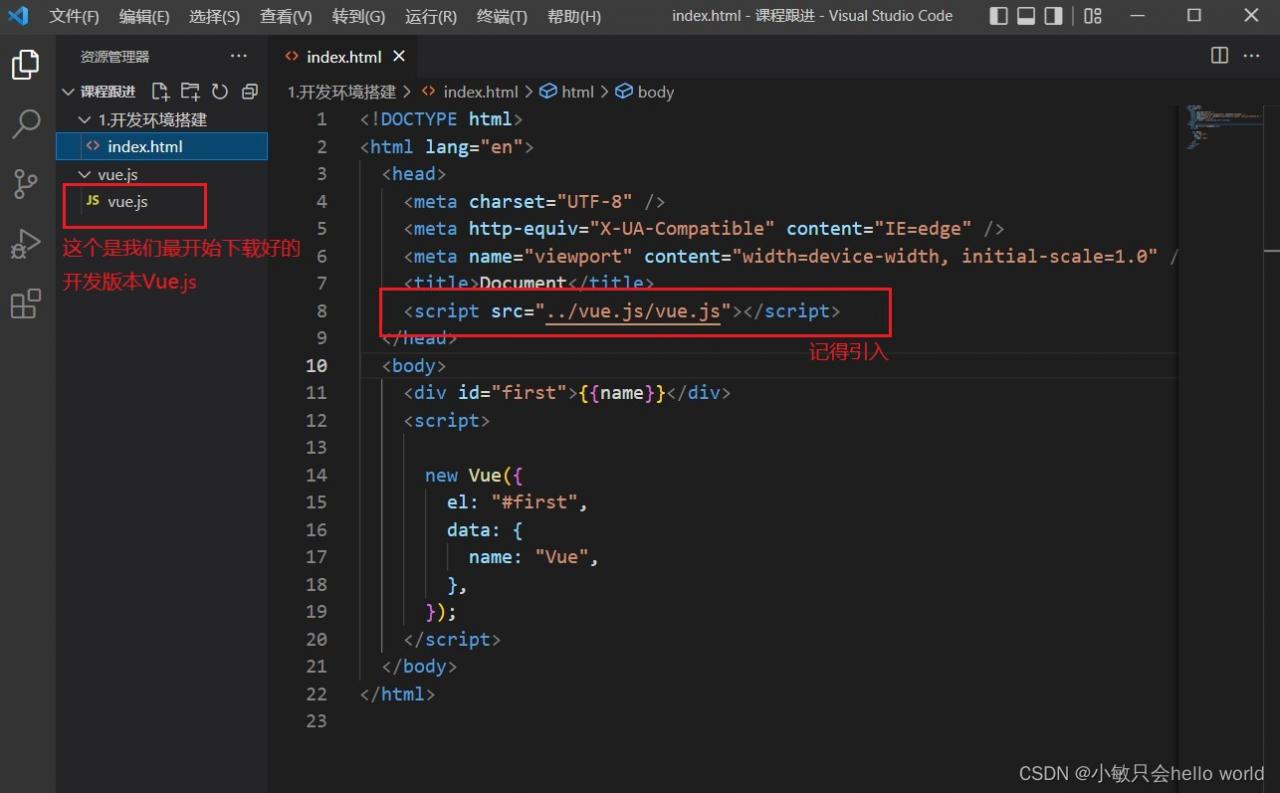Click the <!DOCTYPE html> code on line 1
The width and height of the screenshot is (1280, 793).
coord(441,119)
